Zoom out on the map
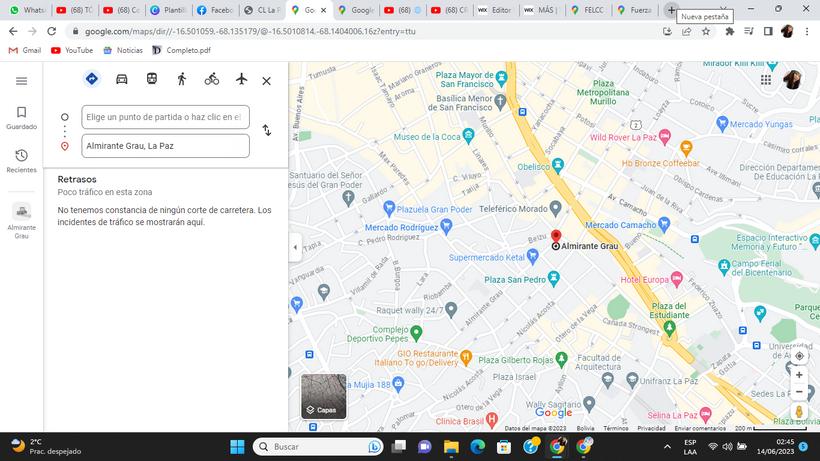 pyautogui.click(x=799, y=391)
